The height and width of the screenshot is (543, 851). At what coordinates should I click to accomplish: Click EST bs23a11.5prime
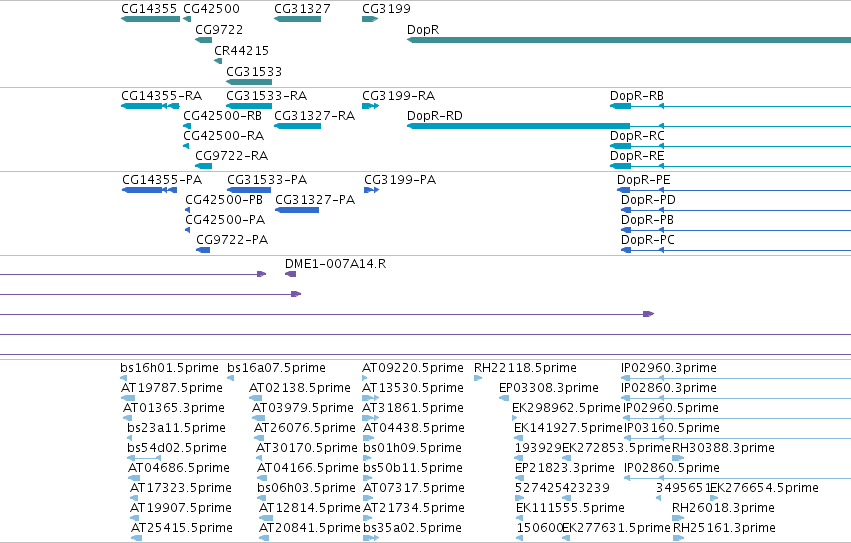(x=132, y=438)
